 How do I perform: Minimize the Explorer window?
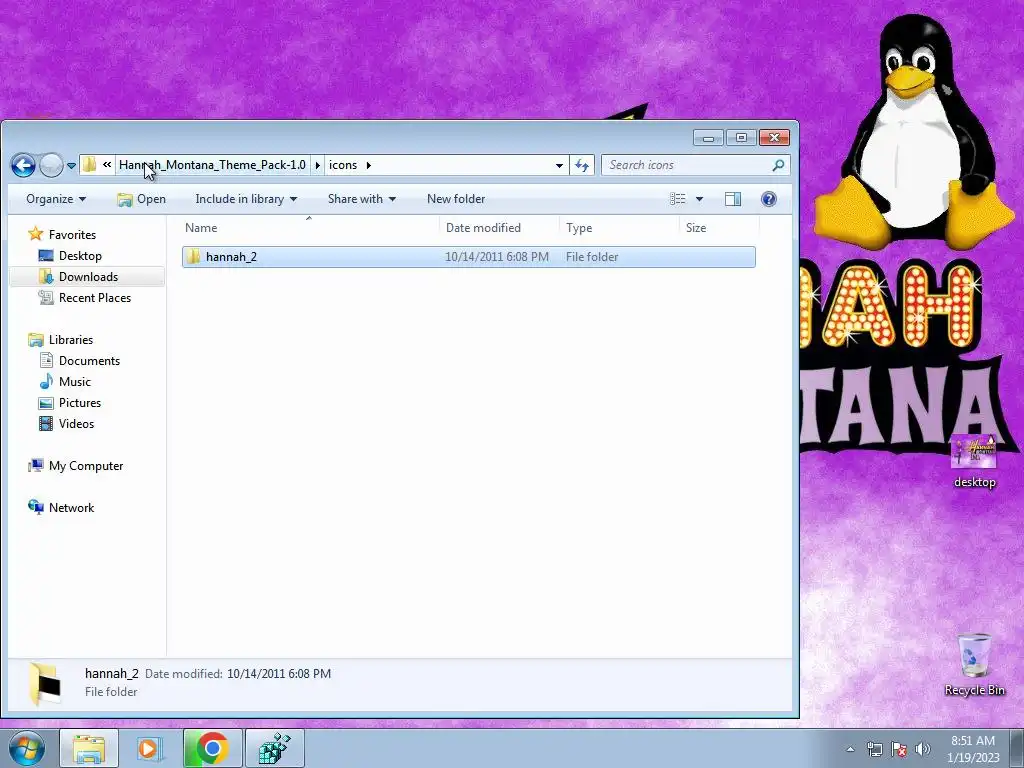pos(708,138)
